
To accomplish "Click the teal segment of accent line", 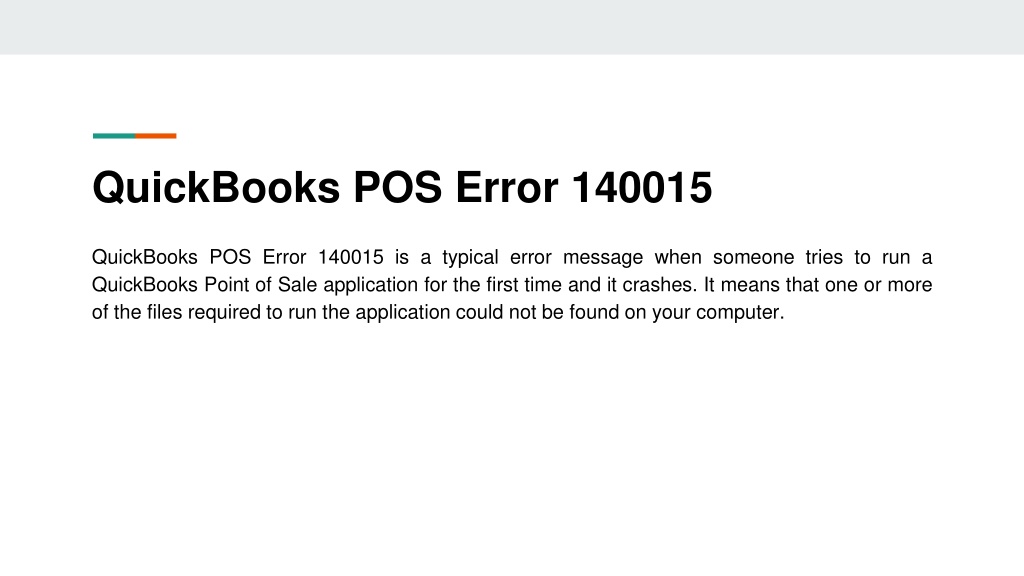I will click(x=114, y=136).
